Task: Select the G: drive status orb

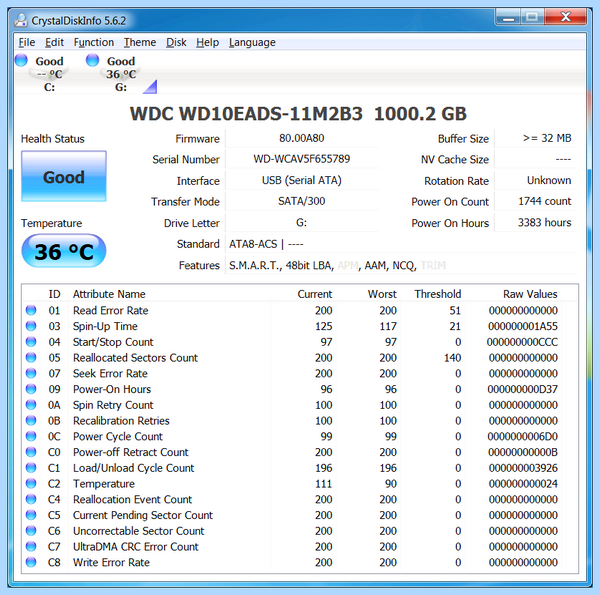Action: coord(92,60)
